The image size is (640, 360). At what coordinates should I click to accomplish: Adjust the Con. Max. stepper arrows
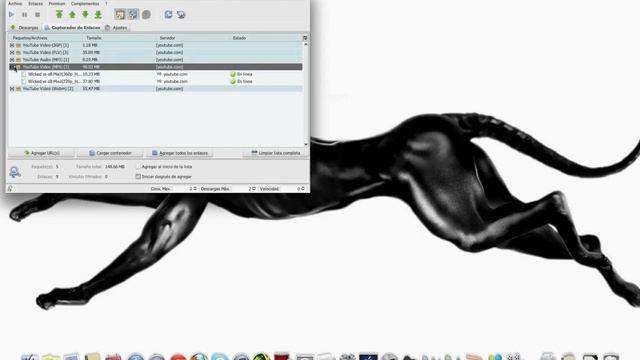coord(195,189)
